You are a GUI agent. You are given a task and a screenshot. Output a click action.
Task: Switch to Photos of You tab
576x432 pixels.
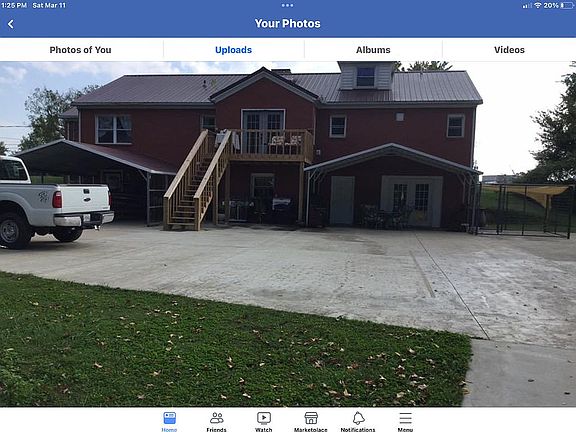click(80, 50)
